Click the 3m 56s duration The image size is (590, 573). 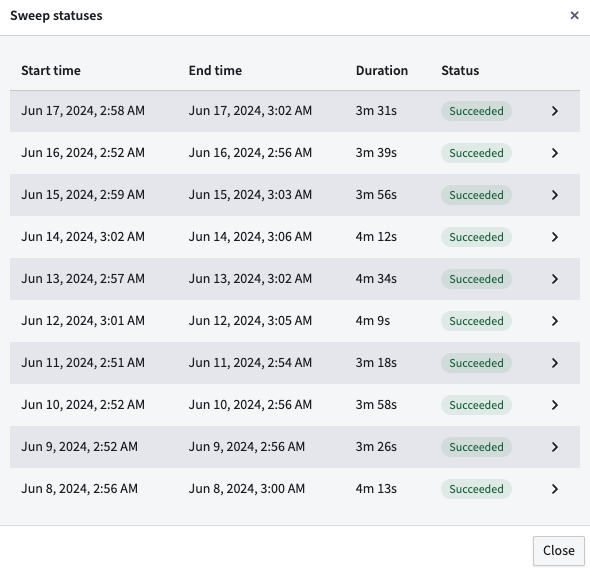coord(376,195)
